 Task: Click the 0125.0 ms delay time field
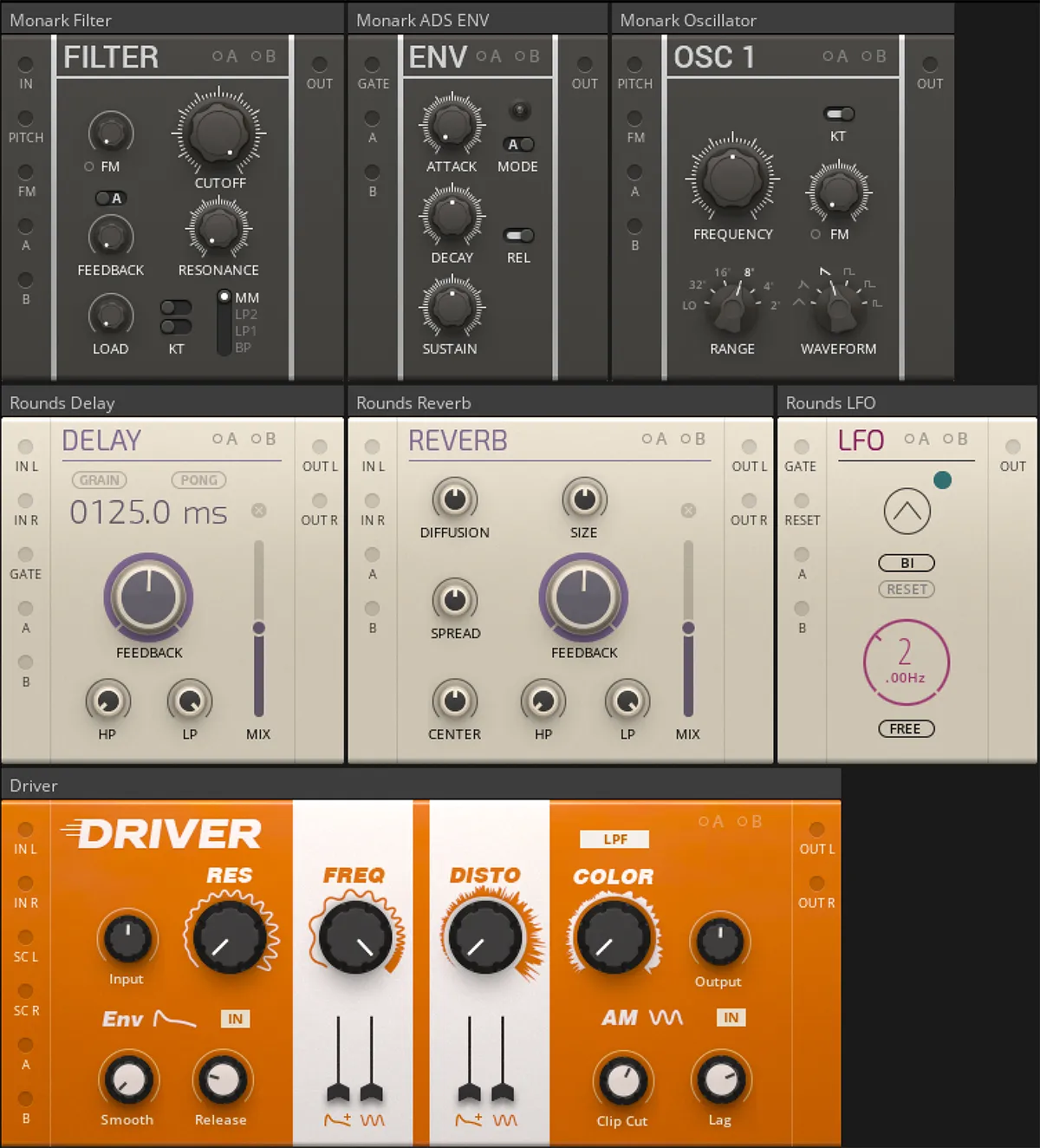(x=148, y=512)
